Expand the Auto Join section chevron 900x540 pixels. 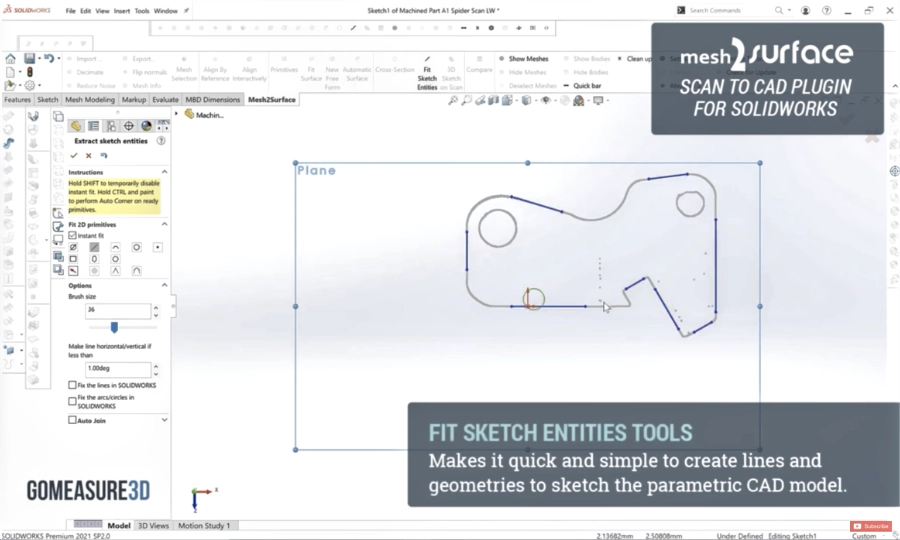coord(164,420)
